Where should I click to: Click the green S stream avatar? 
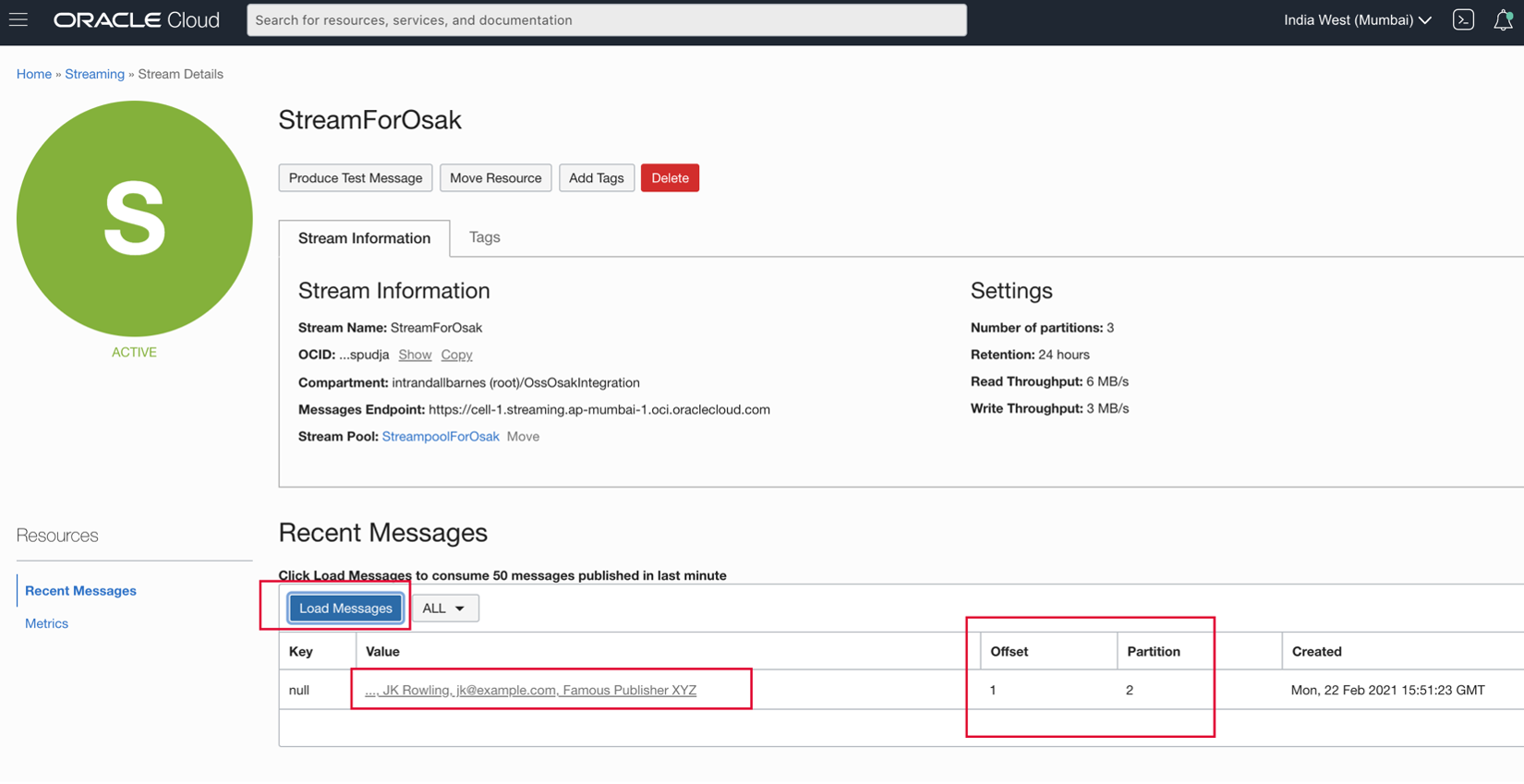[135, 219]
